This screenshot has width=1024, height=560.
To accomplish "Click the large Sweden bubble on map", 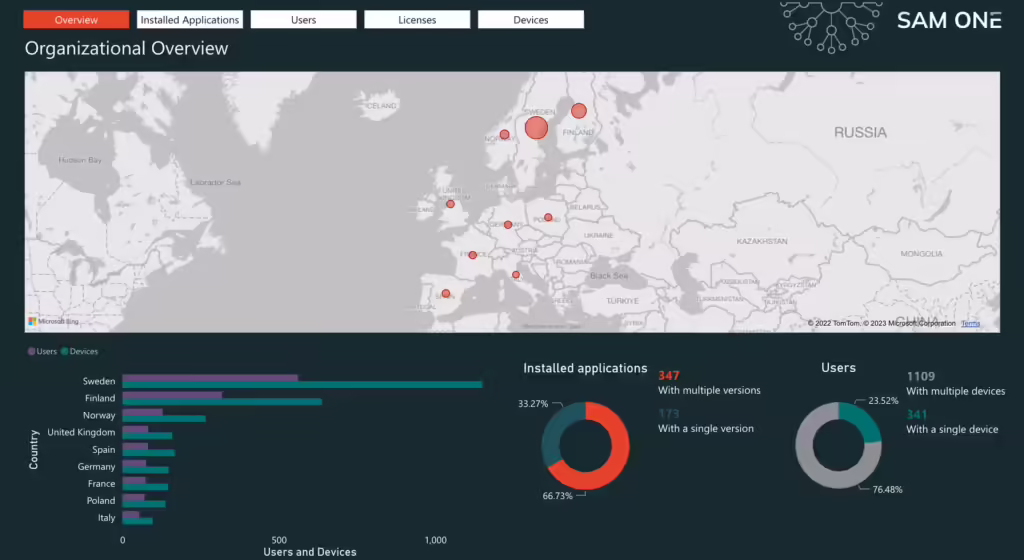I will (536, 128).
